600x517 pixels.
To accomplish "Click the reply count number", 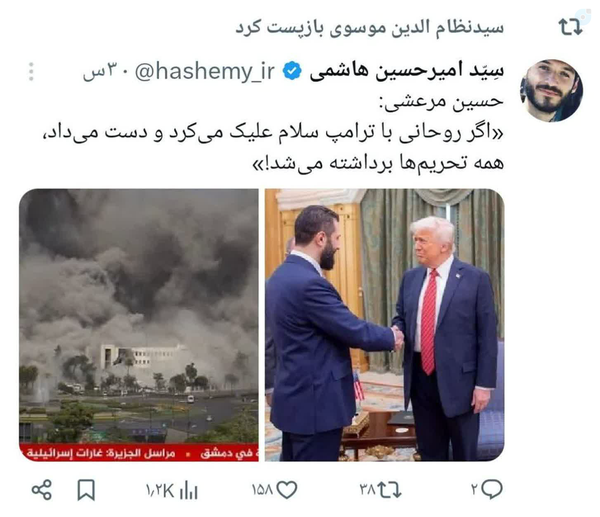I will pyautogui.click(x=475, y=489).
